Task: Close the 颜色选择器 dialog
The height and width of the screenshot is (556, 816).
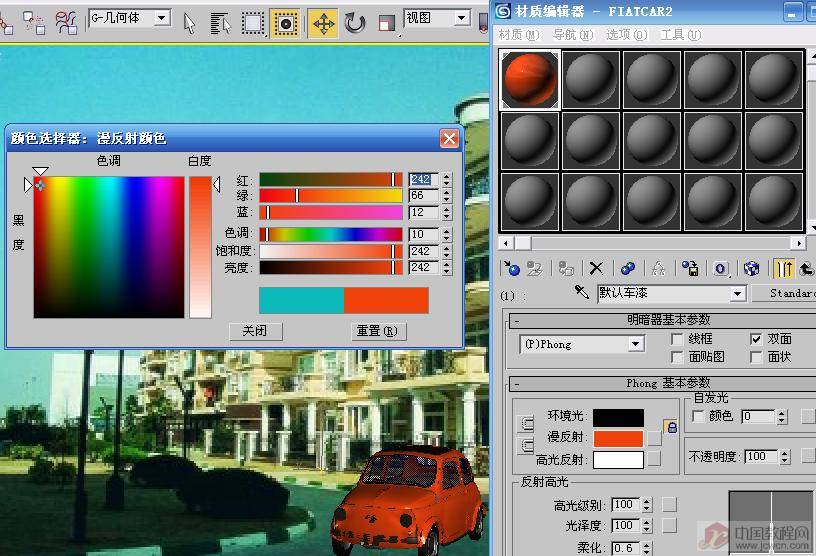Action: point(449,138)
